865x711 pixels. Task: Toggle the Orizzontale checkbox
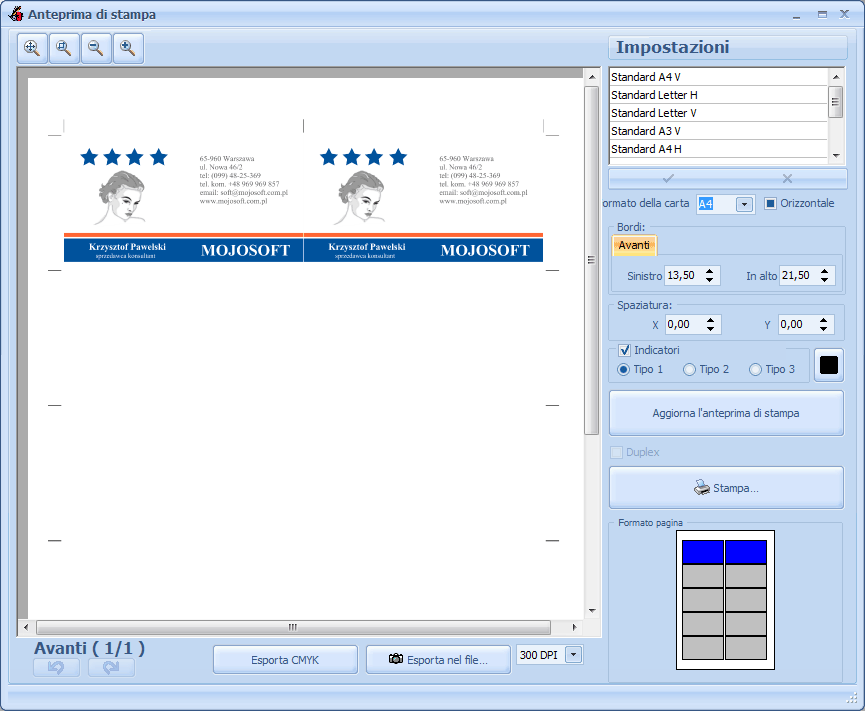[x=770, y=204]
